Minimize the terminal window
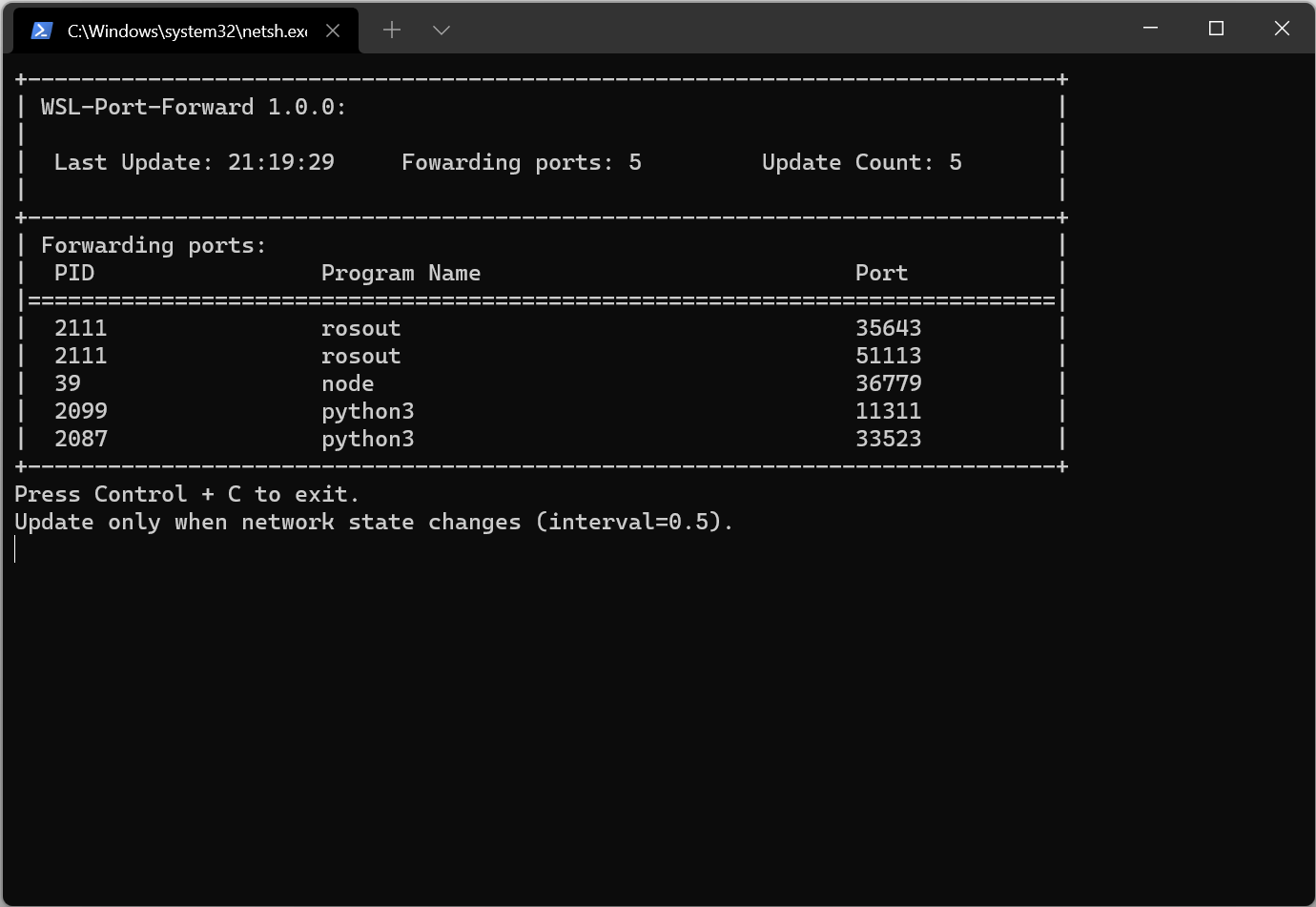This screenshot has height=907, width=1316. coord(1150,28)
